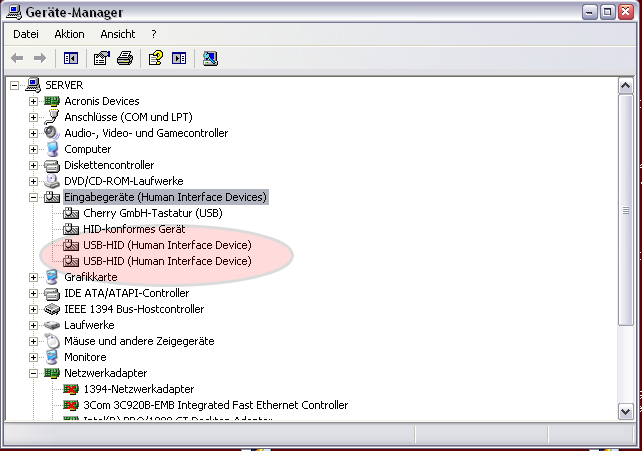Click the Back arrow toolbar button

(x=17, y=58)
